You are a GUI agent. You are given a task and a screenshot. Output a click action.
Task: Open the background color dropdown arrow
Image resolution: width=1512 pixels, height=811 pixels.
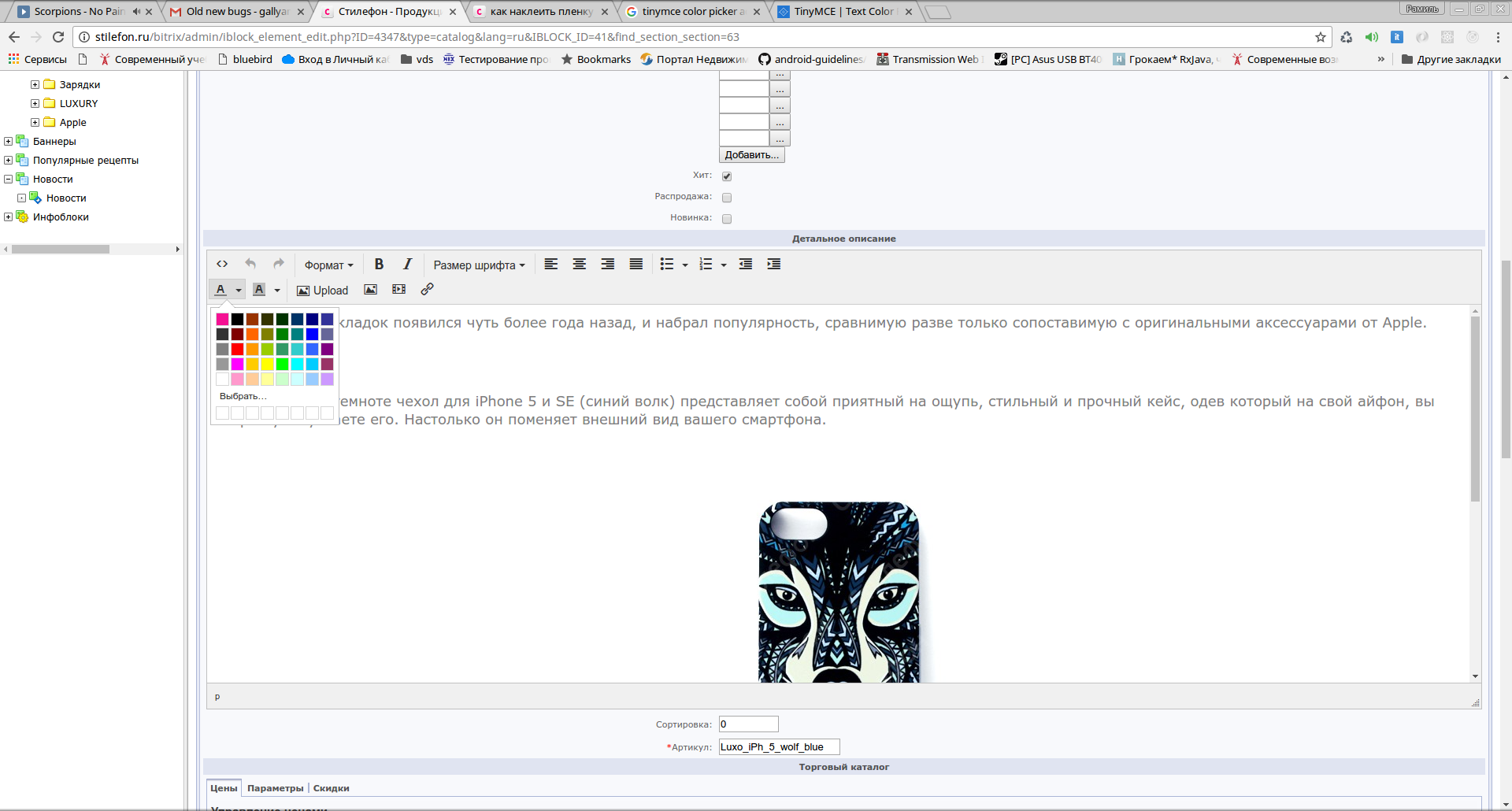[277, 291]
